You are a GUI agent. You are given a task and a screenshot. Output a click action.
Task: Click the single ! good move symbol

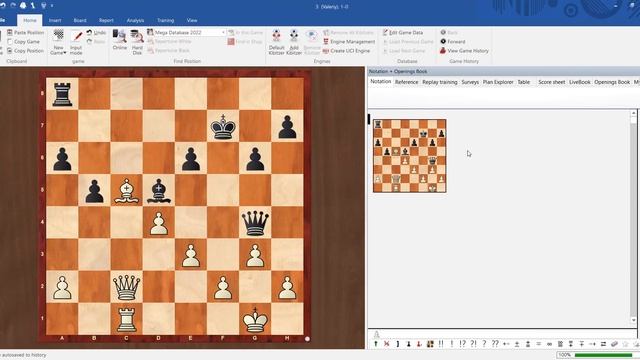(x=452, y=344)
